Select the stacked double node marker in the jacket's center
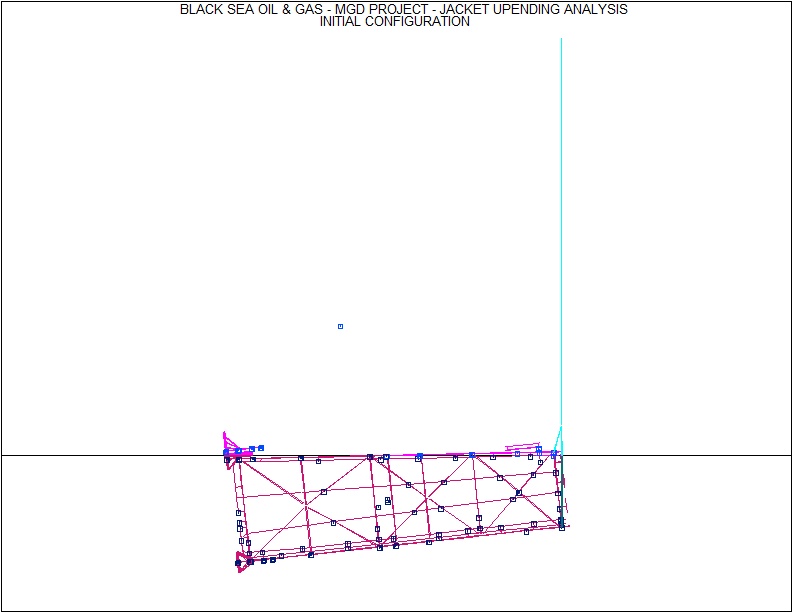This screenshot has width=792, height=612. [x=388, y=501]
